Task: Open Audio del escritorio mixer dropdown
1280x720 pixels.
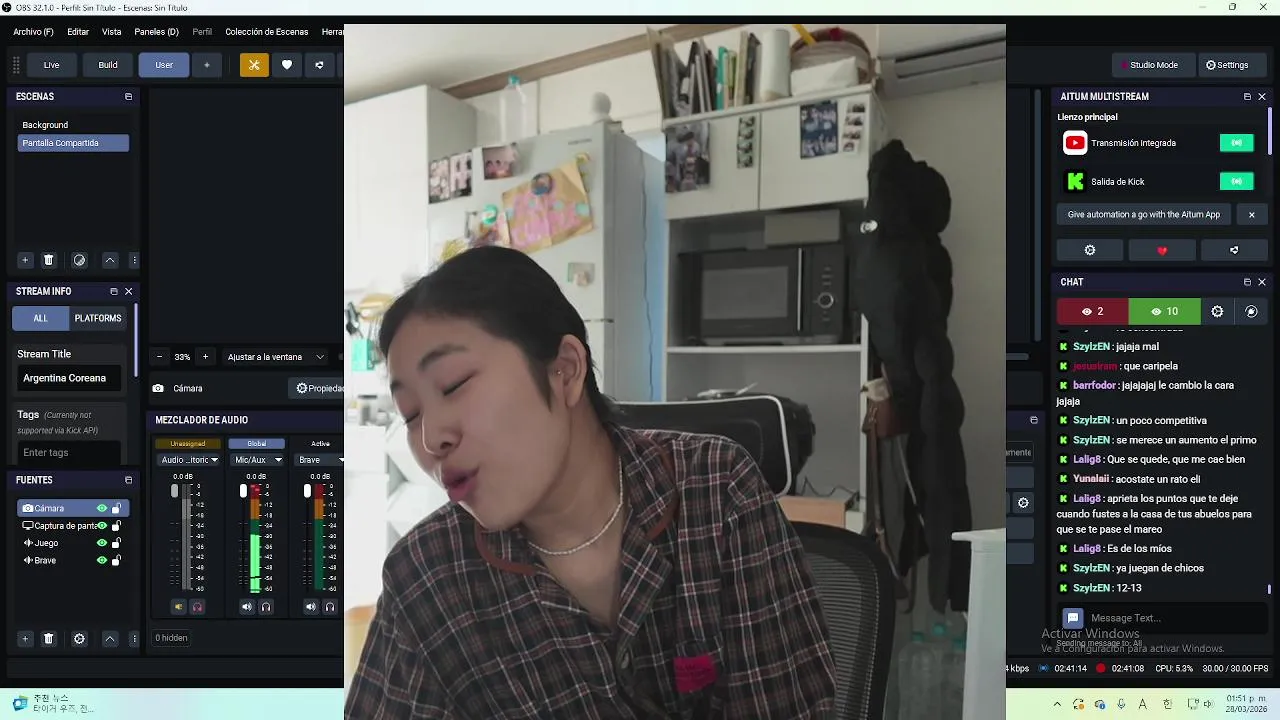Action: click(189, 460)
